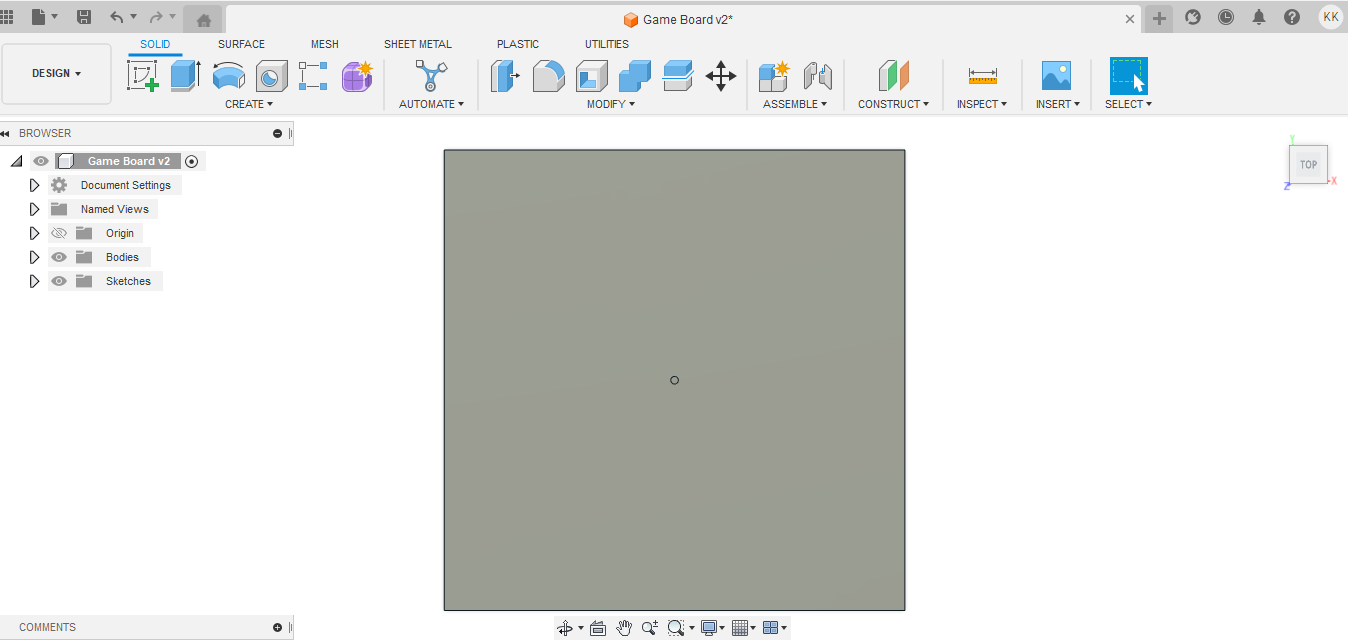
Task: Switch to the MESH tab
Action: tap(325, 44)
